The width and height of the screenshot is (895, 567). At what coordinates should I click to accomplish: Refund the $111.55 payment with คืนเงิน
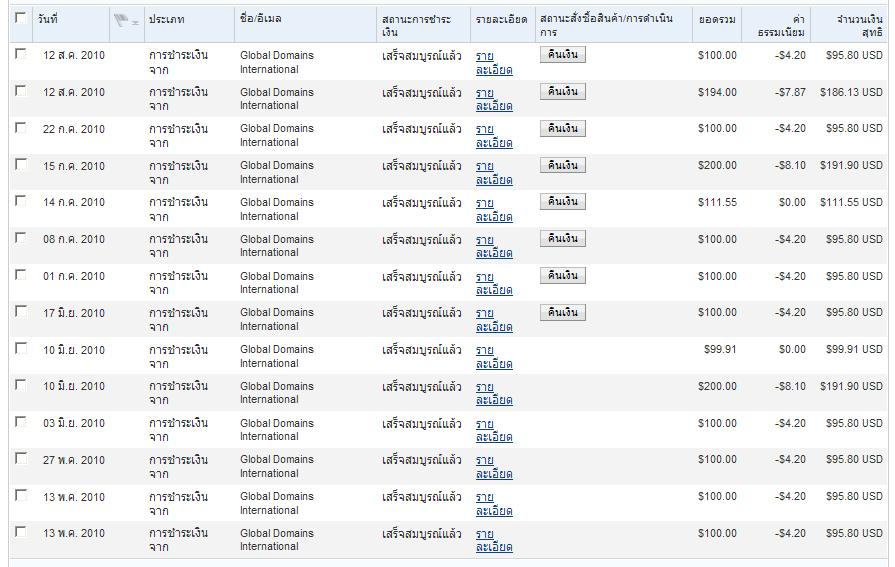[563, 202]
